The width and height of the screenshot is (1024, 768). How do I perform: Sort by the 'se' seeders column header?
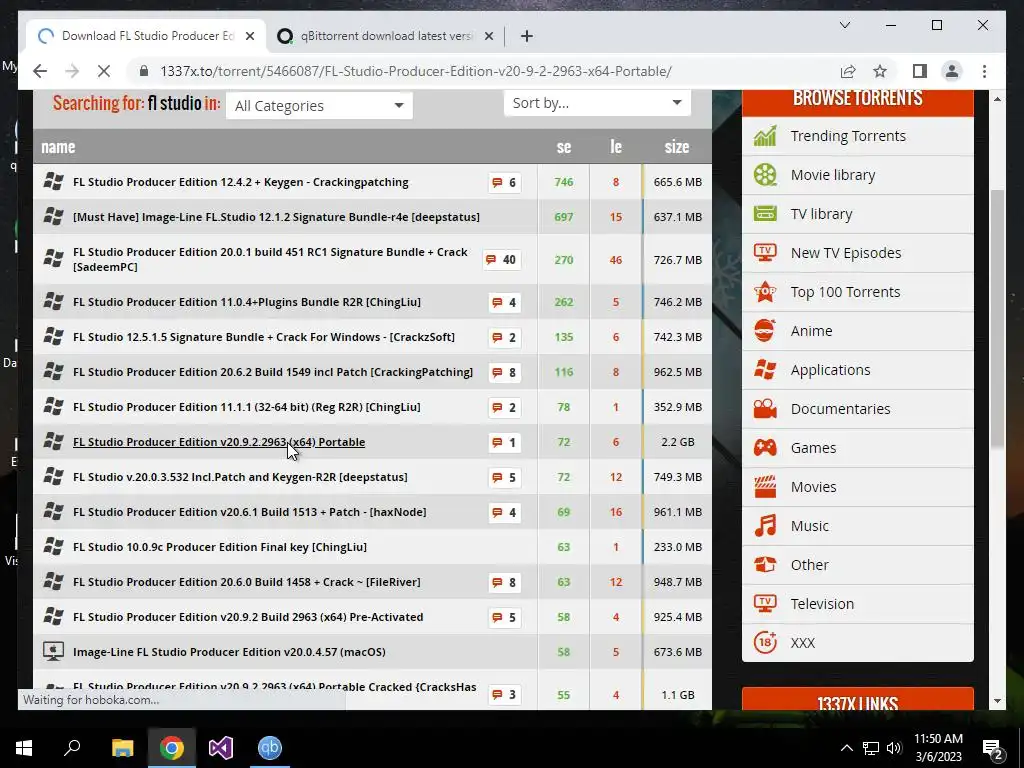[x=564, y=147]
